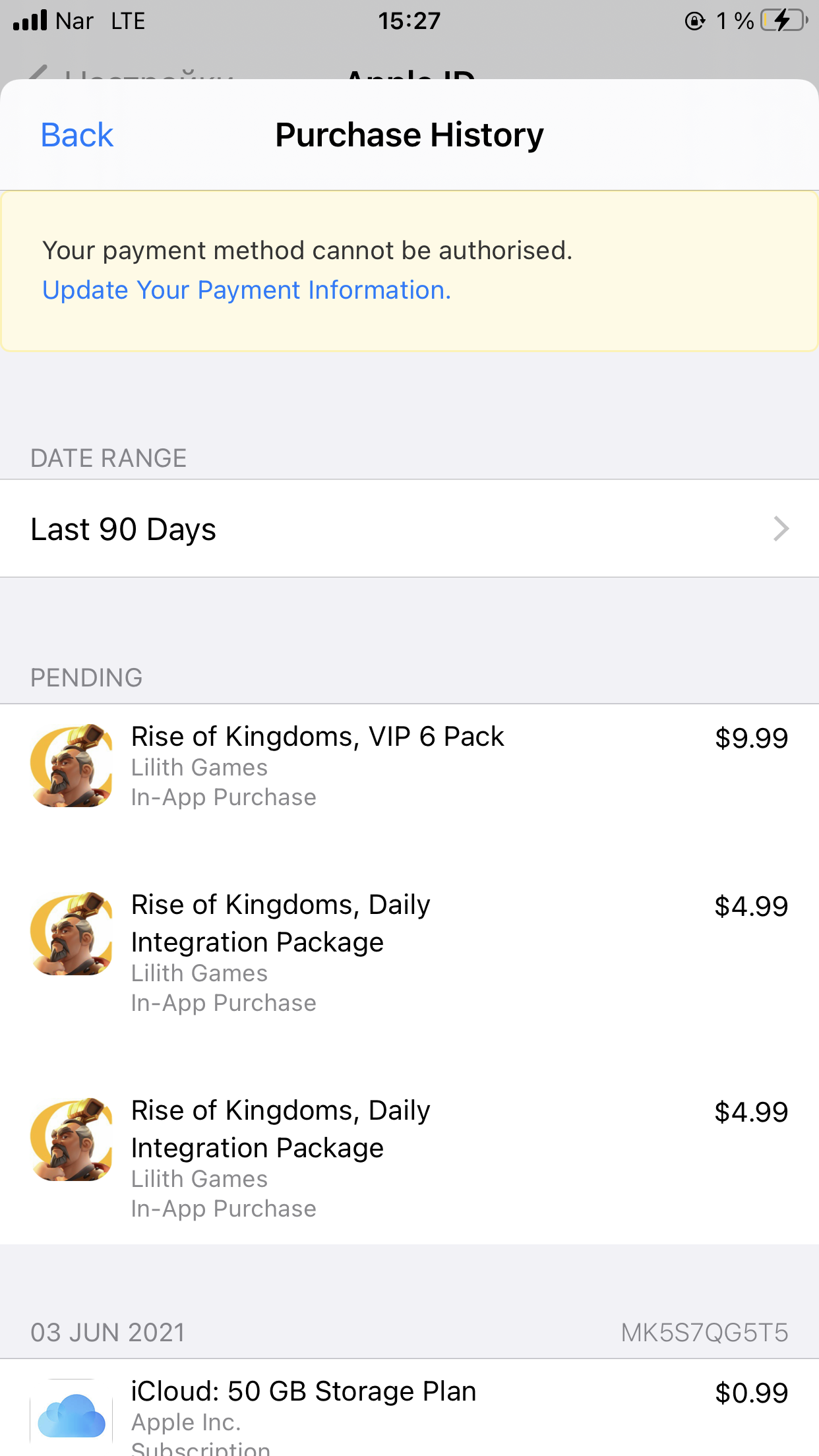Go Back from Purchase History

point(77,135)
